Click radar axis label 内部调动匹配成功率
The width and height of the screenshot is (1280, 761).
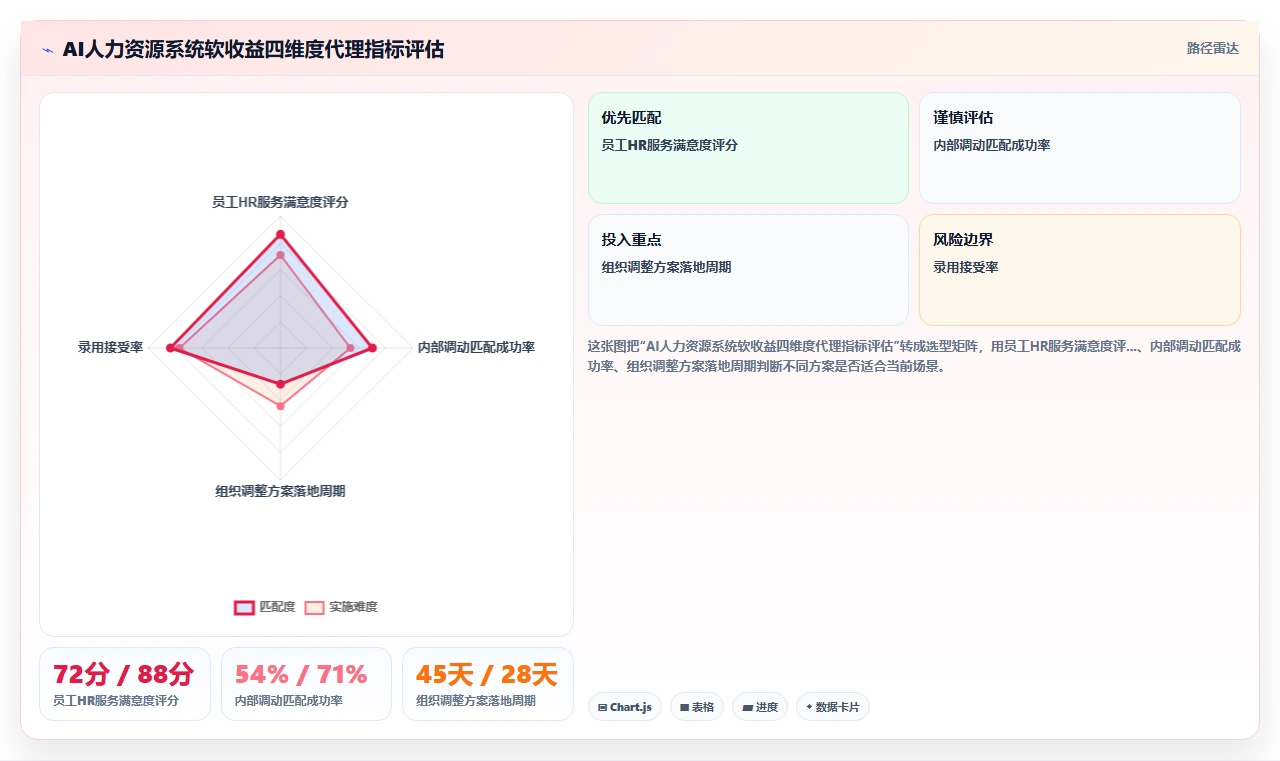476,347
